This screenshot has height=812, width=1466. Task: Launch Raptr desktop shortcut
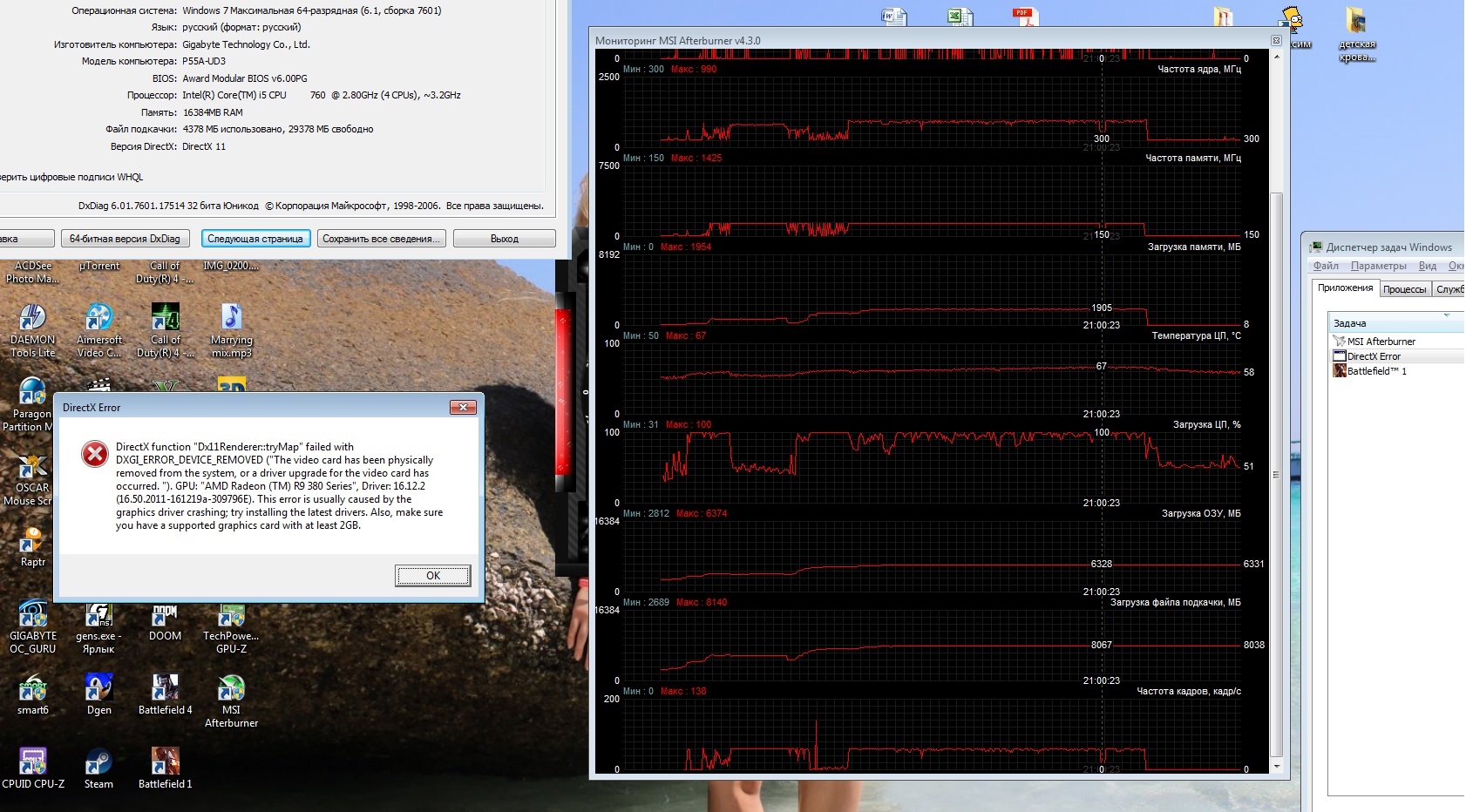[x=33, y=547]
